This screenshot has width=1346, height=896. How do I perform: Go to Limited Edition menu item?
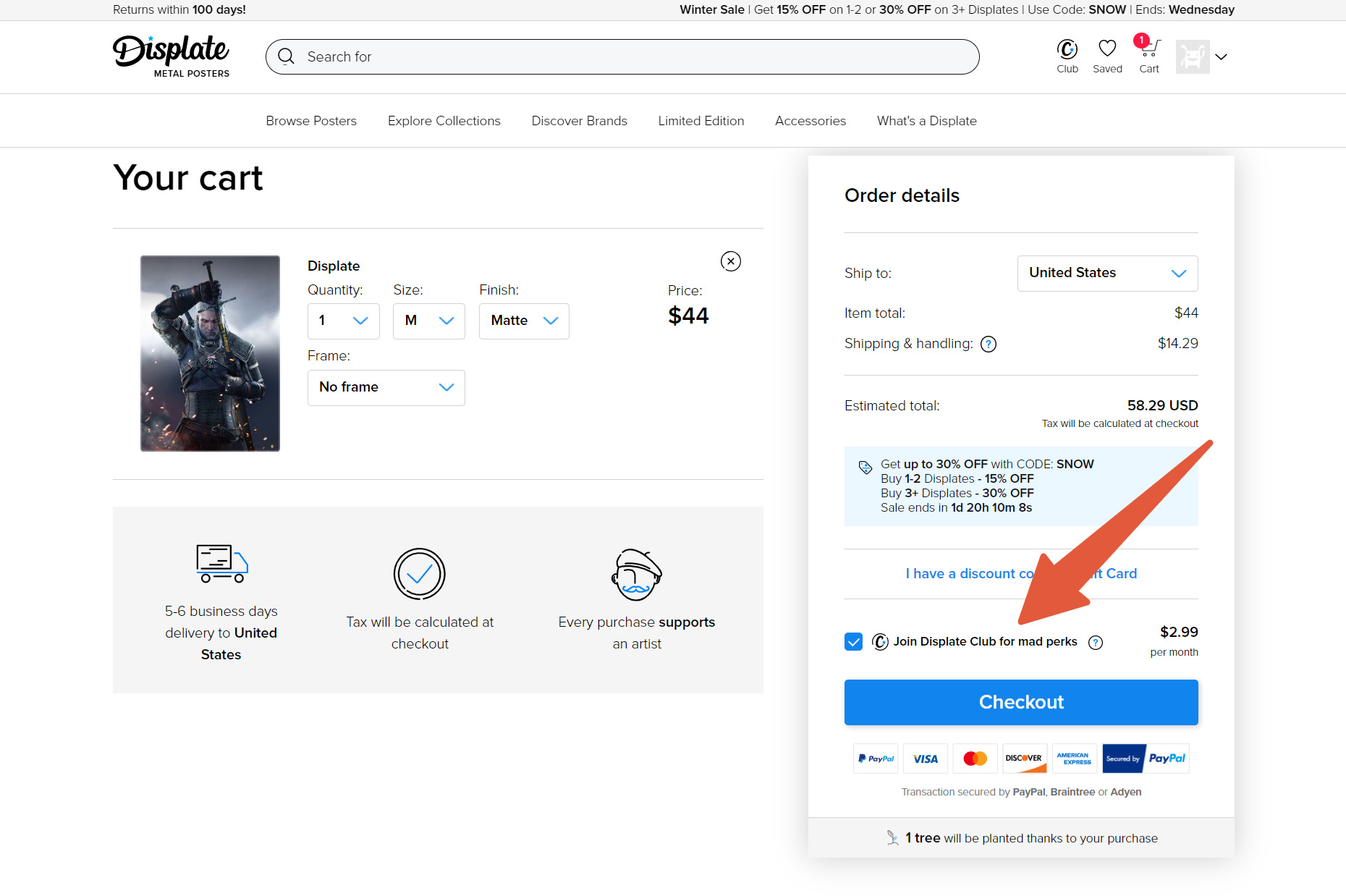(700, 121)
